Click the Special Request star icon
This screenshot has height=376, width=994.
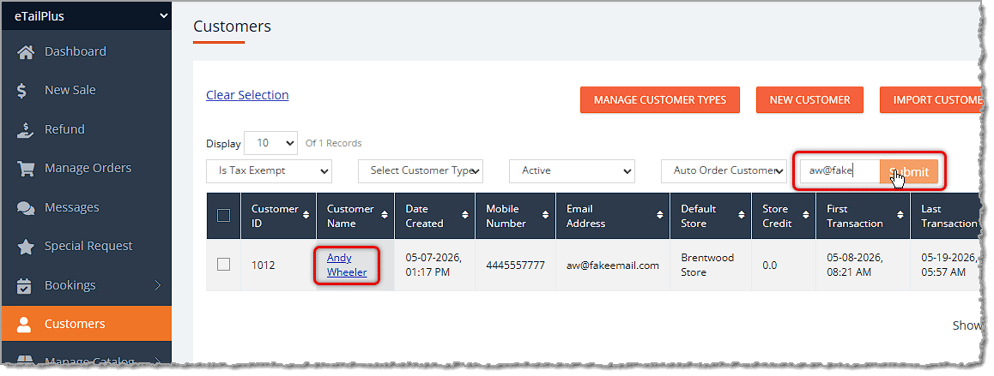[x=25, y=247]
